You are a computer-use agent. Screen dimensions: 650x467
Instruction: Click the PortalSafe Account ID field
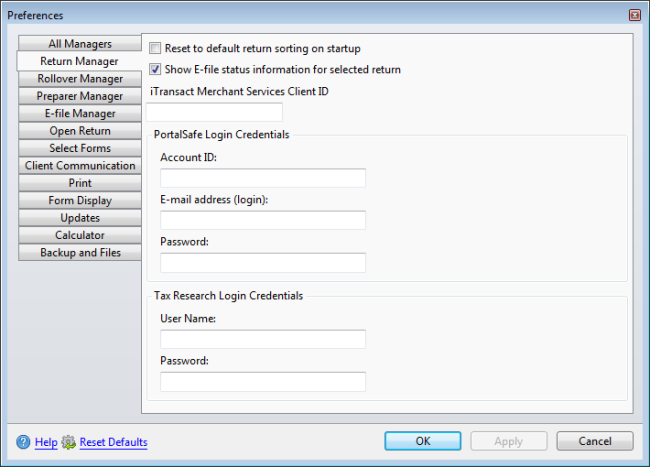(263, 178)
